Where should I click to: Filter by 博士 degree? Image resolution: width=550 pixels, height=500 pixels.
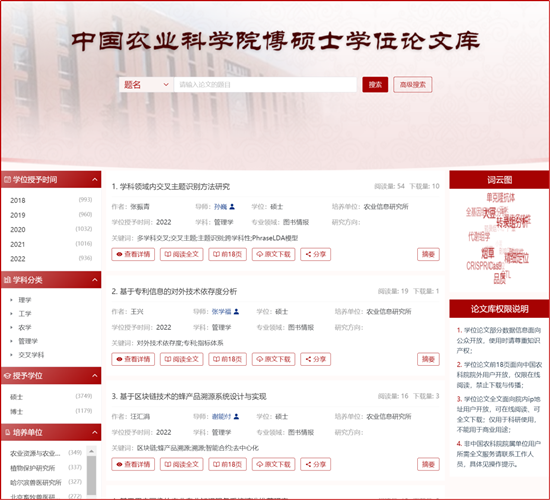(x=16, y=412)
